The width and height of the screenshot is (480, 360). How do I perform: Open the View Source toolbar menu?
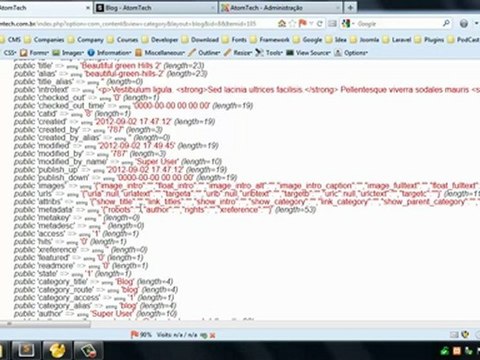pyautogui.click(x=308, y=53)
